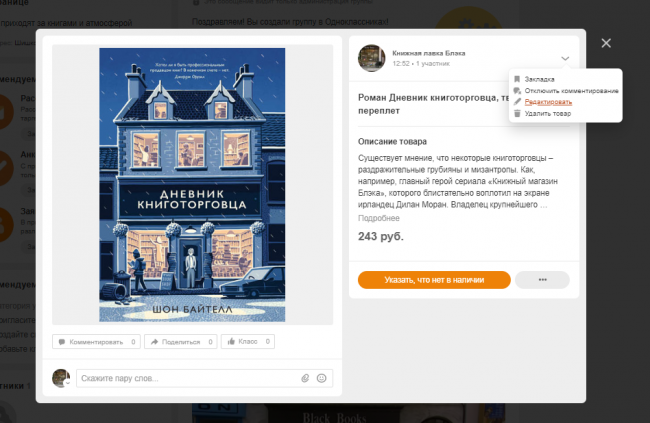
Task: Expand description via Подробнее link
Action: 379,218
